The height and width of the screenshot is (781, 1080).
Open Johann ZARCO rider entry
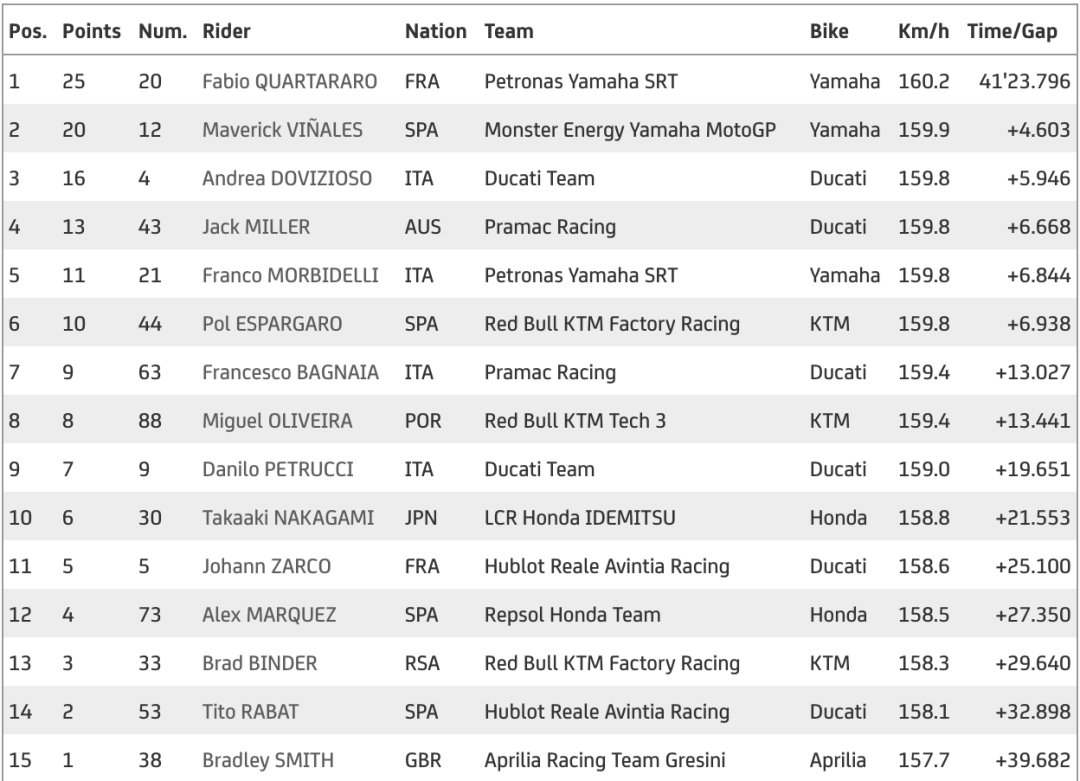(x=266, y=566)
